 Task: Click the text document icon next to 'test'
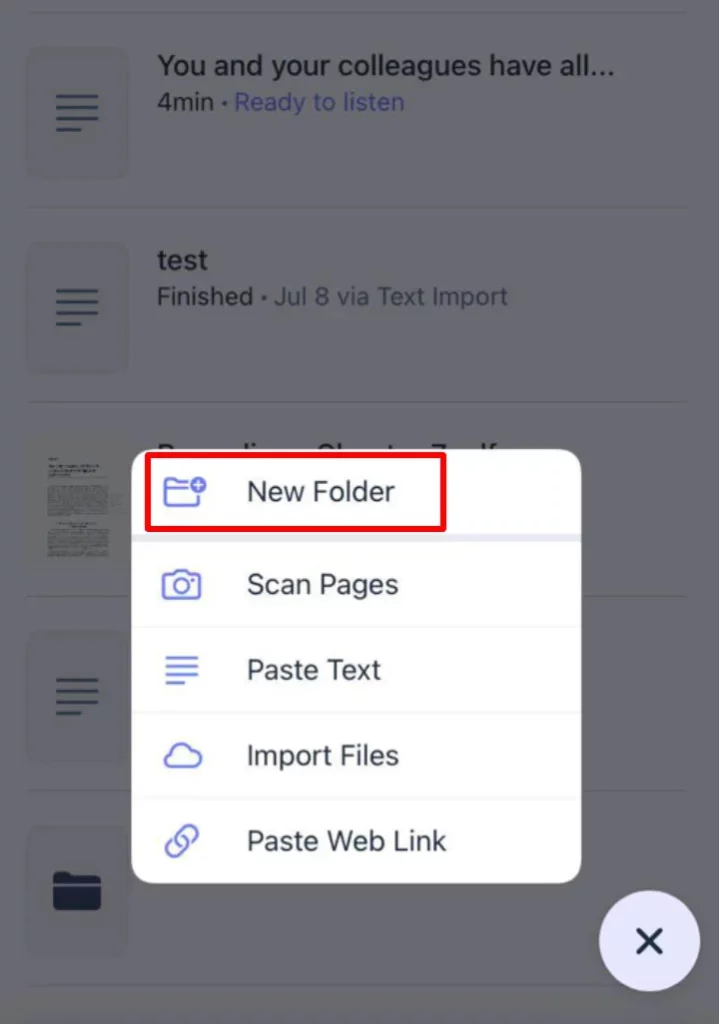[x=77, y=307]
